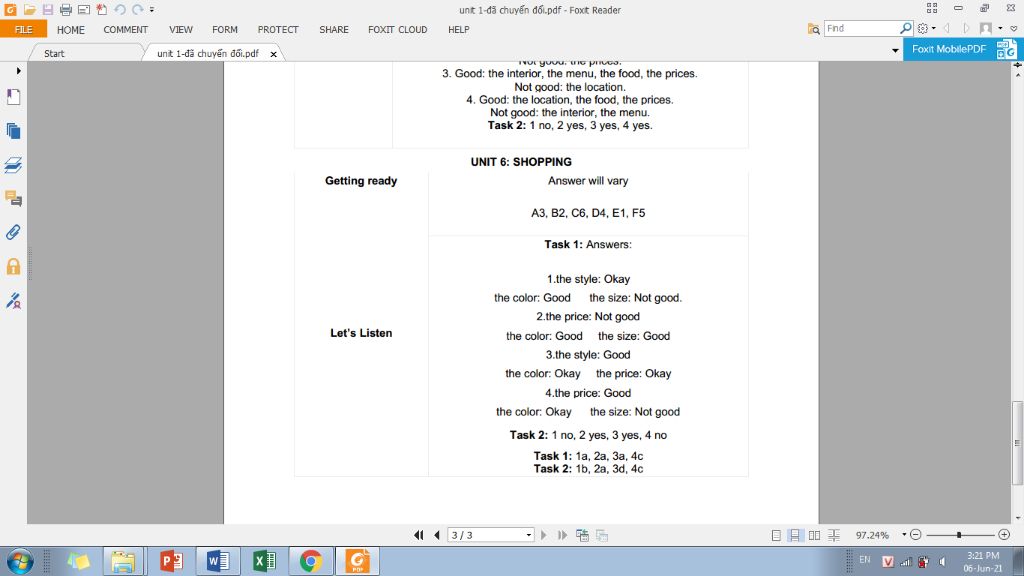
Task: Go to the first page
Action: pyautogui.click(x=419, y=535)
